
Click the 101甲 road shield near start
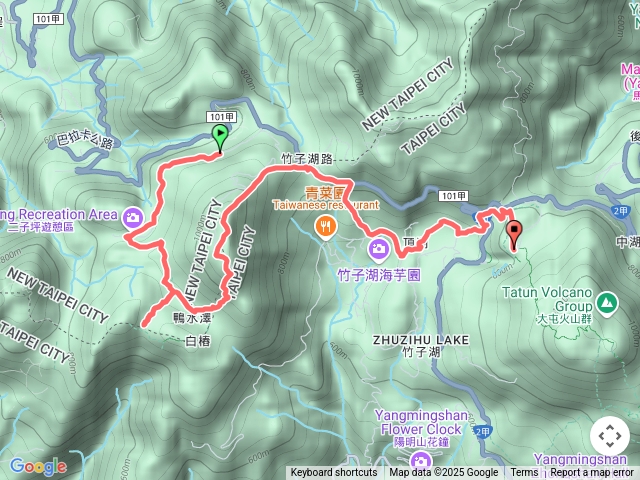point(222,118)
